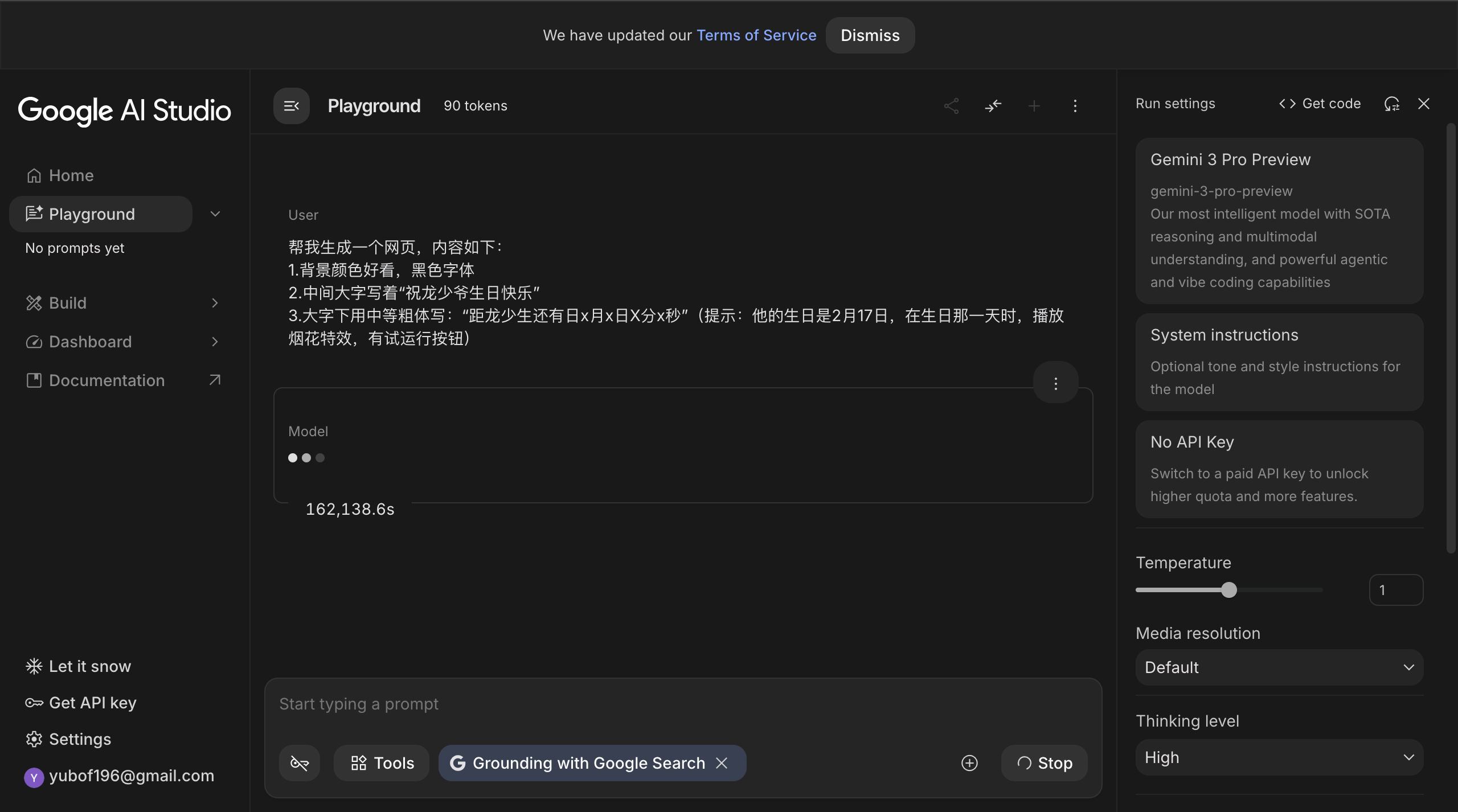Screen dimensions: 1458x812
Task: Click the compare mode icon
Action: click(x=993, y=106)
